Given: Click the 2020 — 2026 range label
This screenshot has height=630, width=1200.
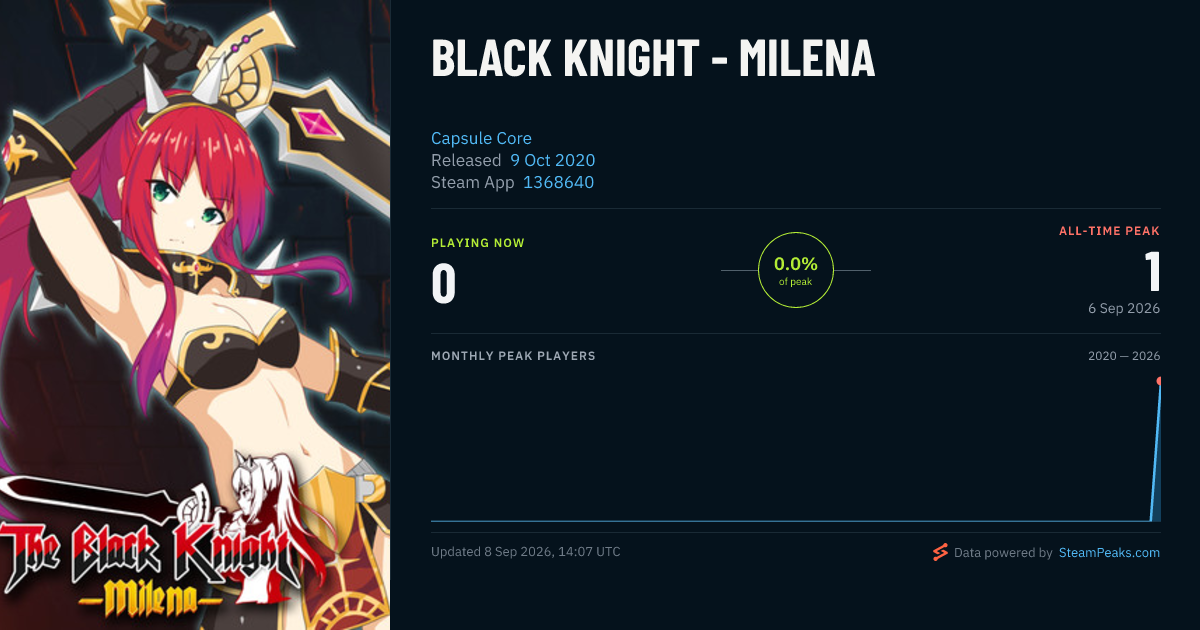Looking at the screenshot, I should point(1124,356).
